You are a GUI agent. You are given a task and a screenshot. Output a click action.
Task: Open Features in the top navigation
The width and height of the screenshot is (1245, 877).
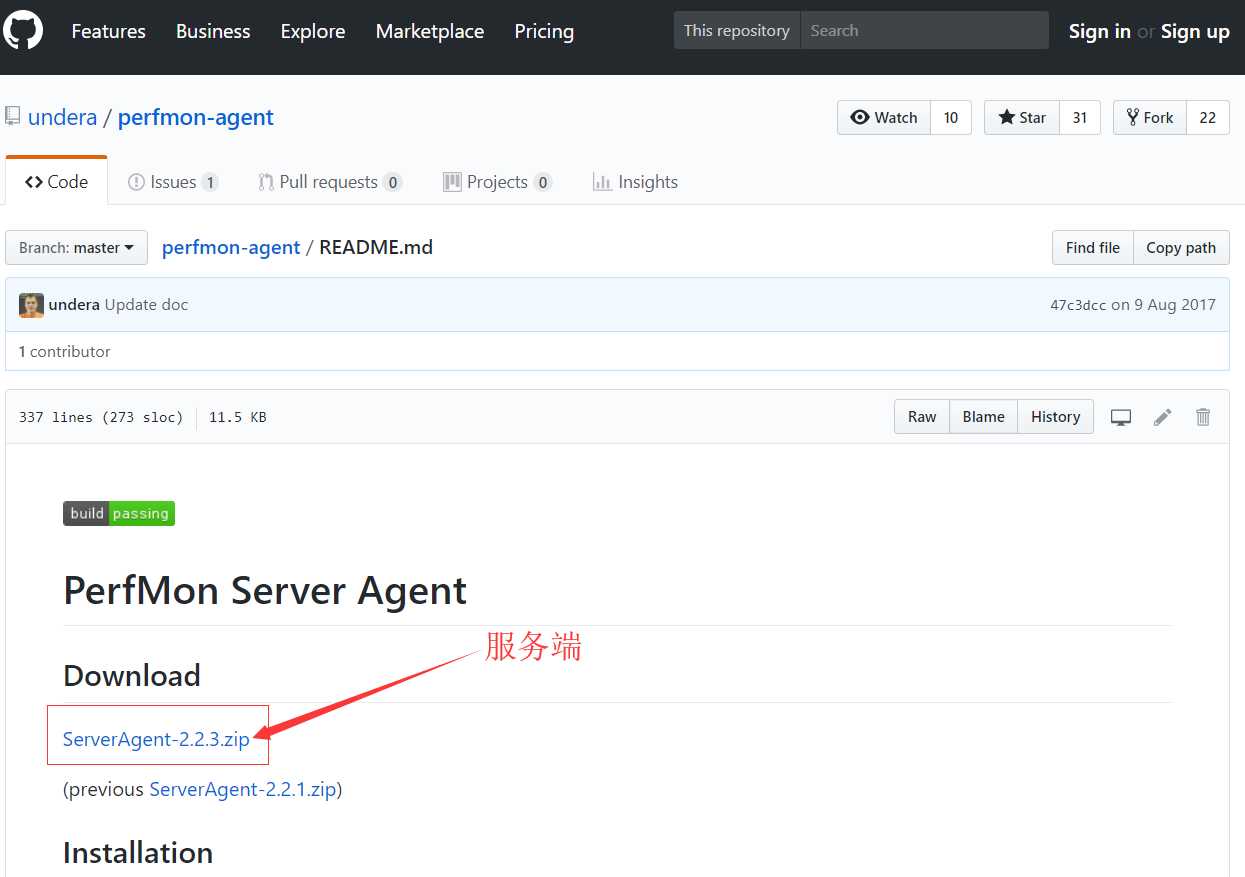point(108,31)
